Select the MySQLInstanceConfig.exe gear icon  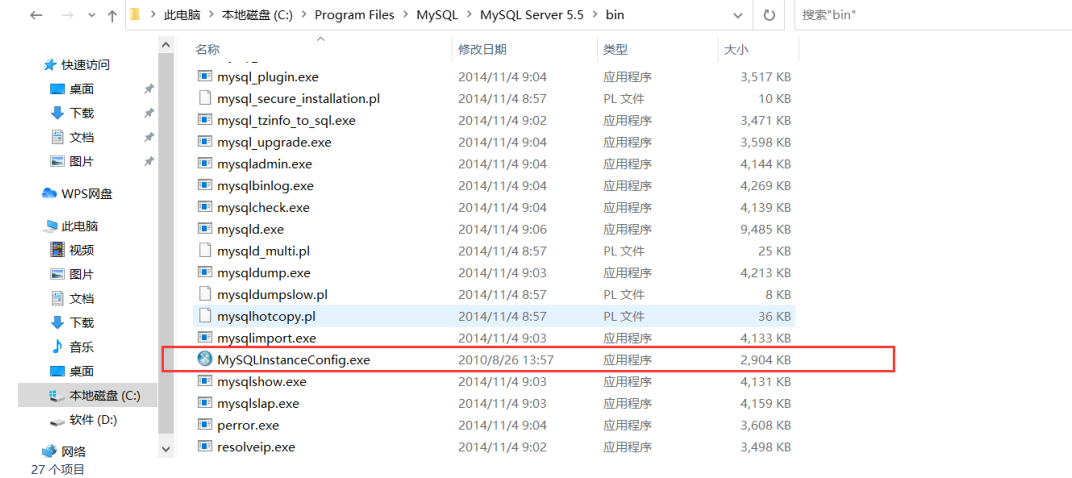point(204,359)
